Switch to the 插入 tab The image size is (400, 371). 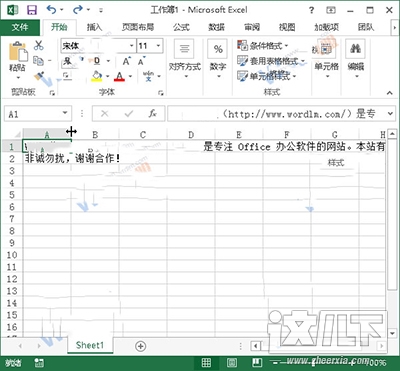tap(94, 27)
